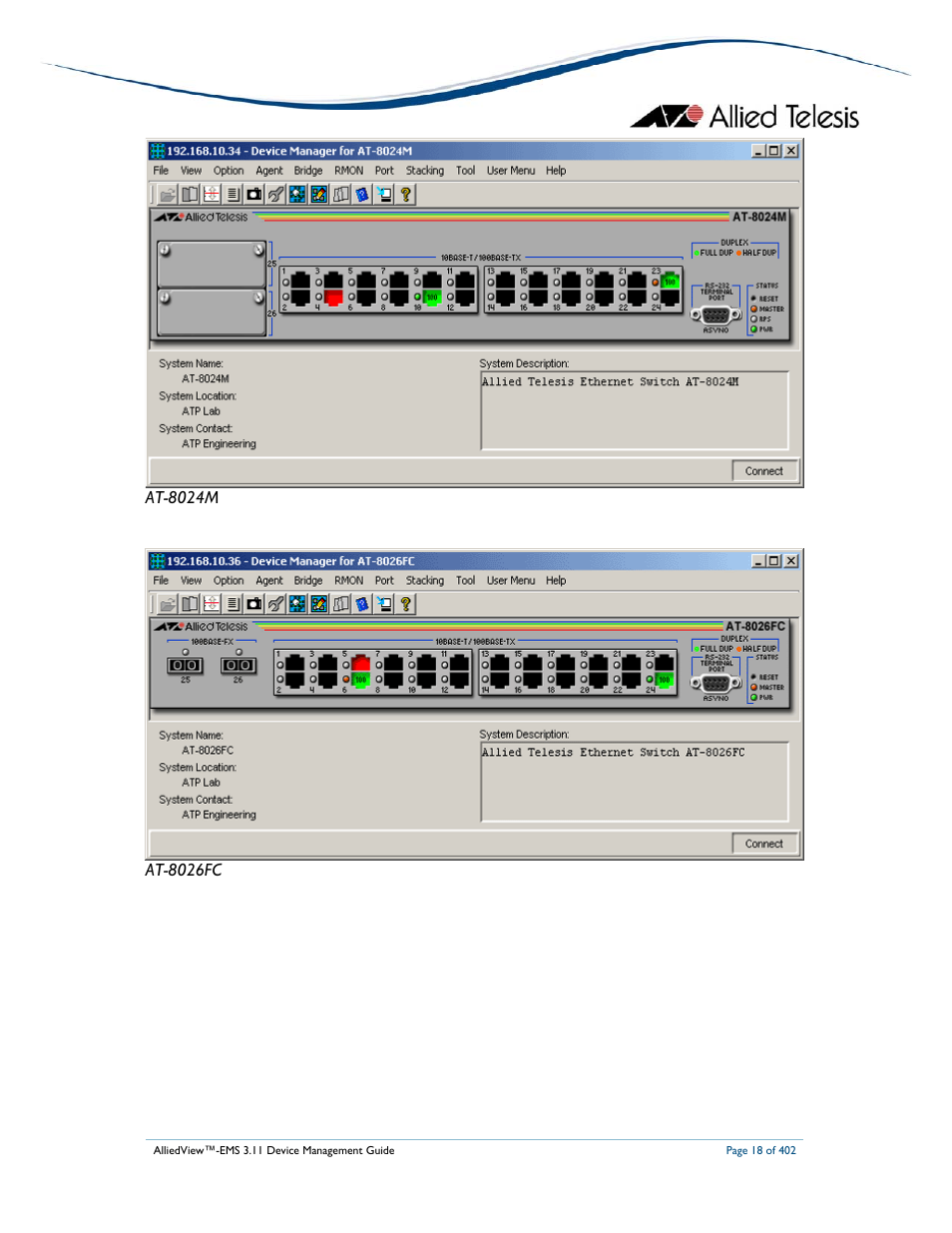
Task: Open the Agent menu in AT-8024M window
Action: (x=269, y=171)
